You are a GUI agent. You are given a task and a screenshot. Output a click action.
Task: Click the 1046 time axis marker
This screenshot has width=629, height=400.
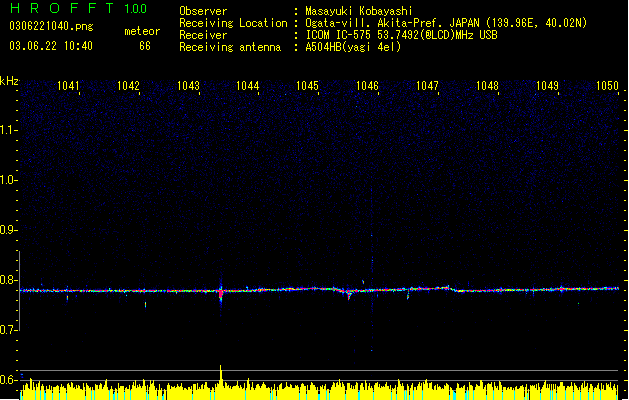point(367,86)
